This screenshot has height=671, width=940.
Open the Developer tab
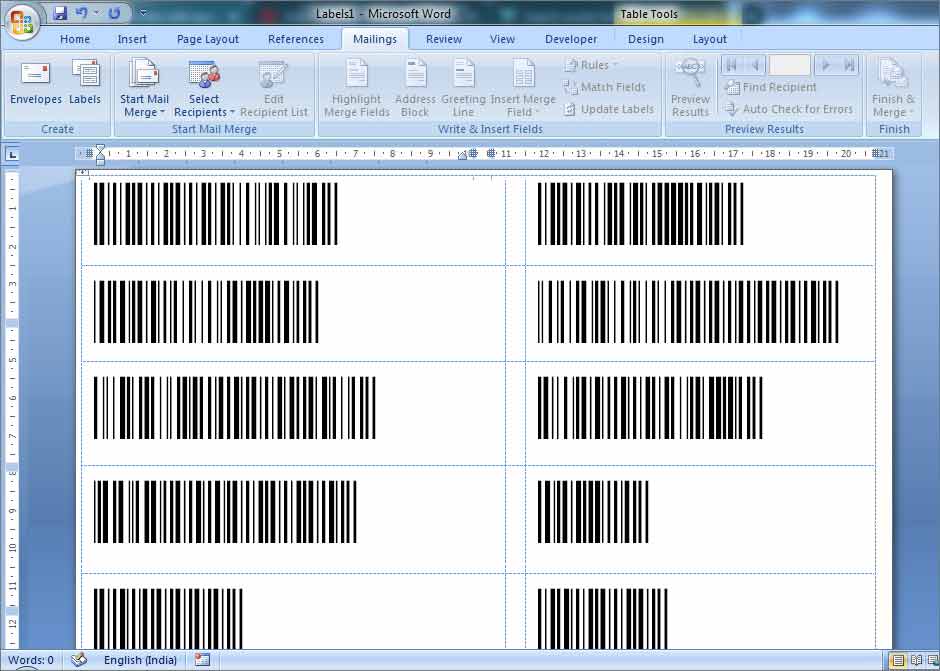coord(571,40)
